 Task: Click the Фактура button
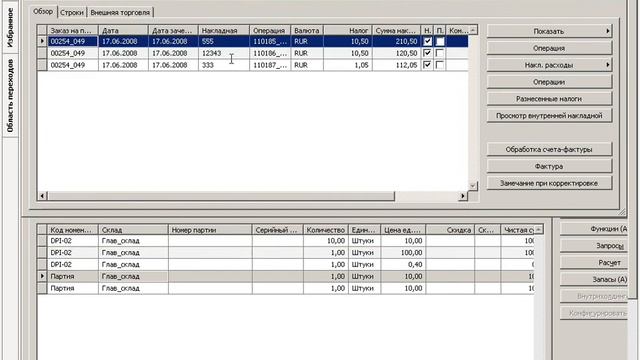[549, 166]
